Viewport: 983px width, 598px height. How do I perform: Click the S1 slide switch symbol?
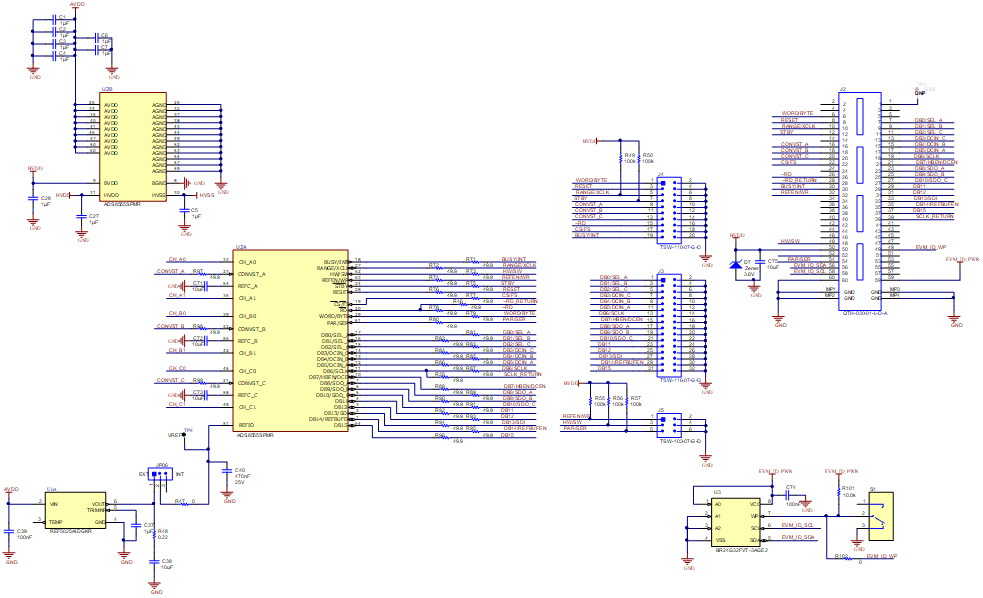click(x=882, y=516)
